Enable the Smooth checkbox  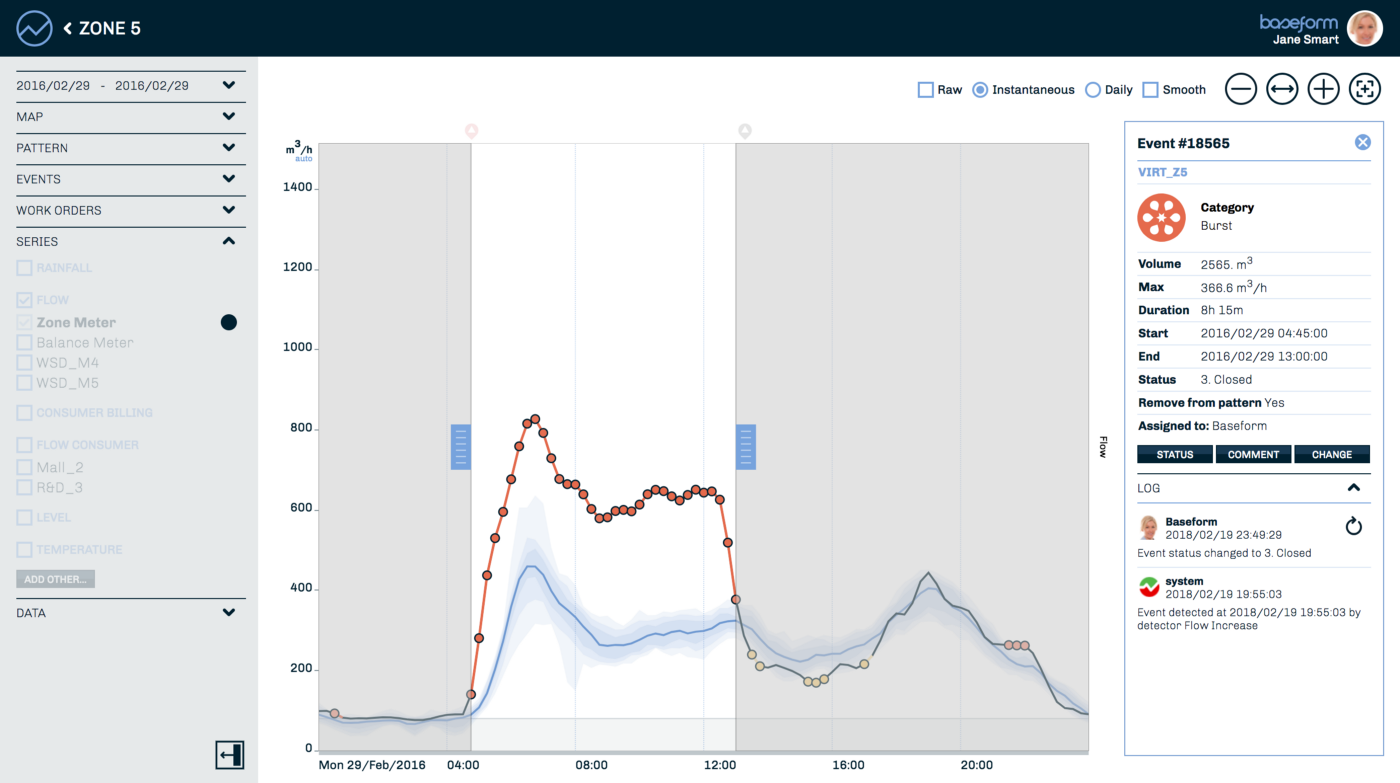(x=1150, y=90)
